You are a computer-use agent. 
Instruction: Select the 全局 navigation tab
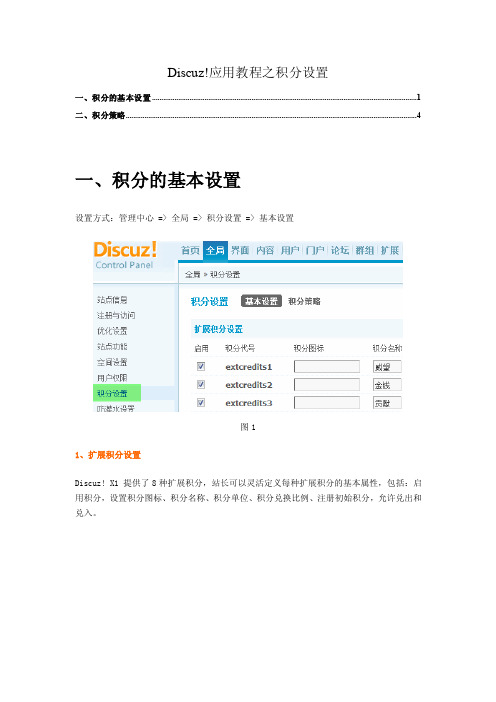pos(215,250)
